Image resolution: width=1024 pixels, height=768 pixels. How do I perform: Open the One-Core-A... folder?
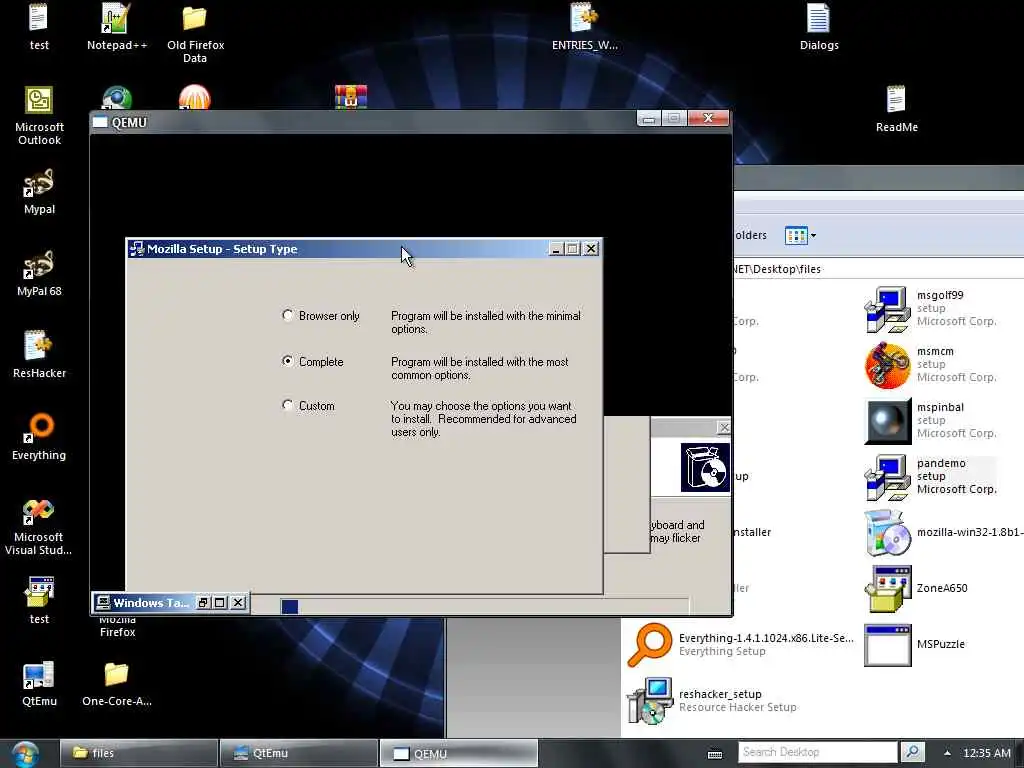tap(116, 683)
